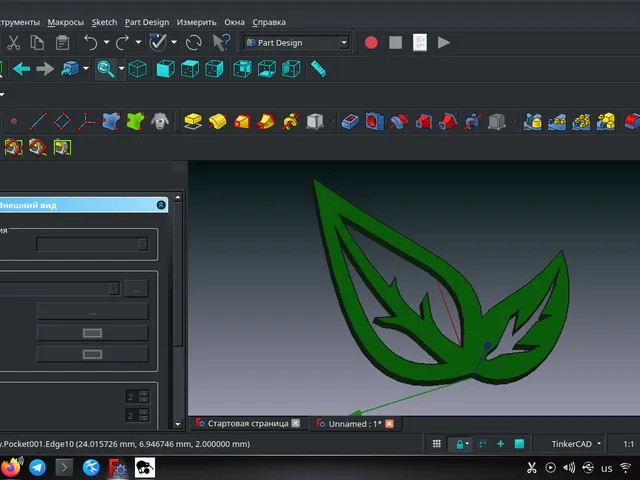Click the Copy icon in toolbar
The width and height of the screenshot is (640, 480).
[37, 42]
